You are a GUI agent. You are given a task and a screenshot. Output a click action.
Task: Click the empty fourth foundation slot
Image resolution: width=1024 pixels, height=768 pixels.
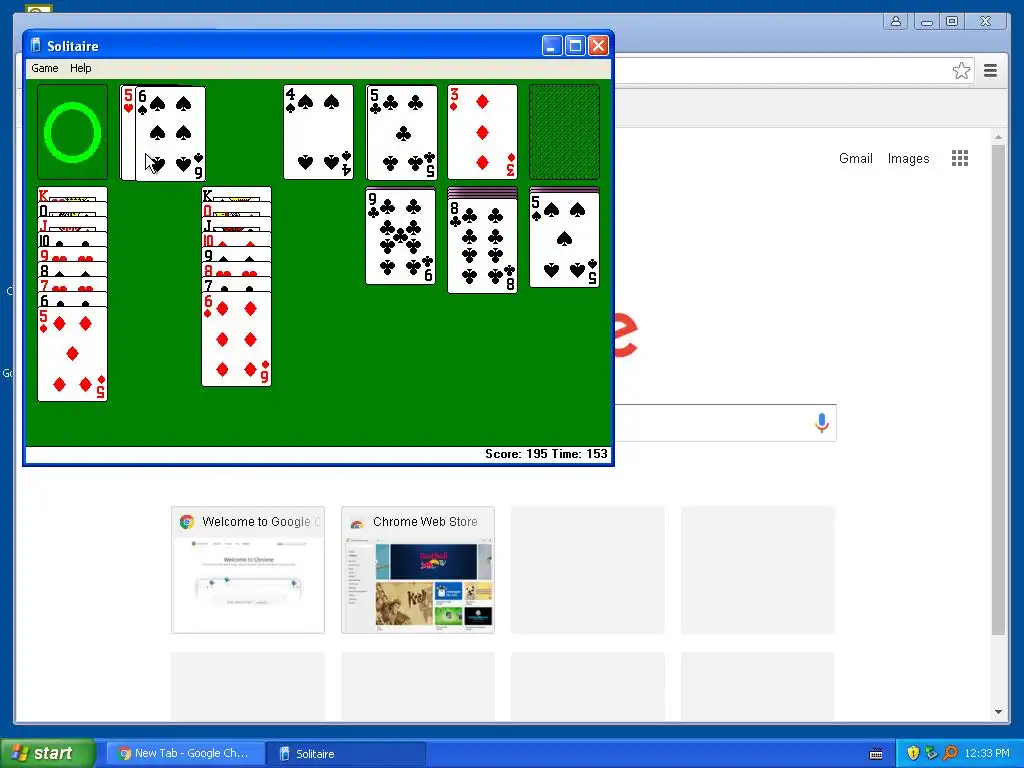click(x=564, y=132)
